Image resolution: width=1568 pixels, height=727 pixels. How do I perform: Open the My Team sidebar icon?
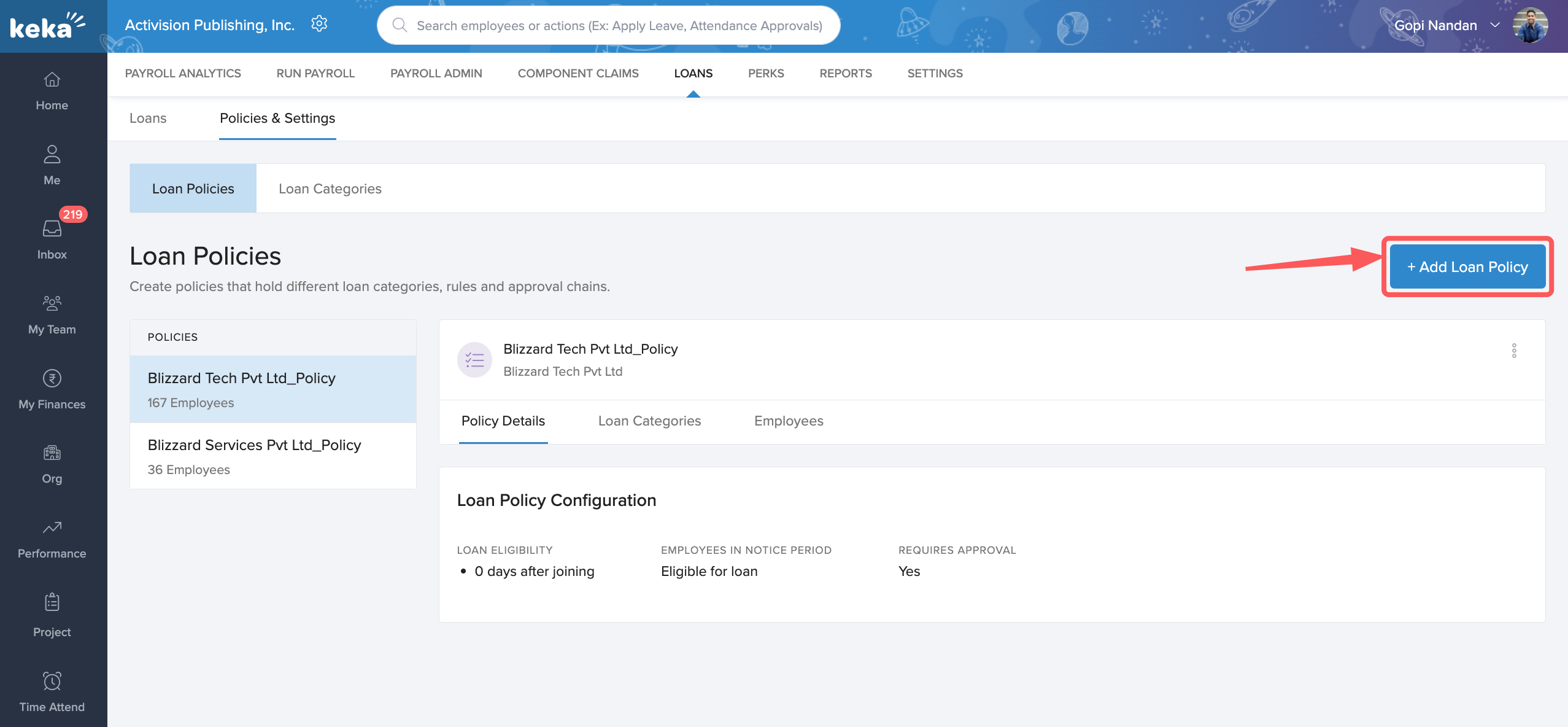click(52, 303)
